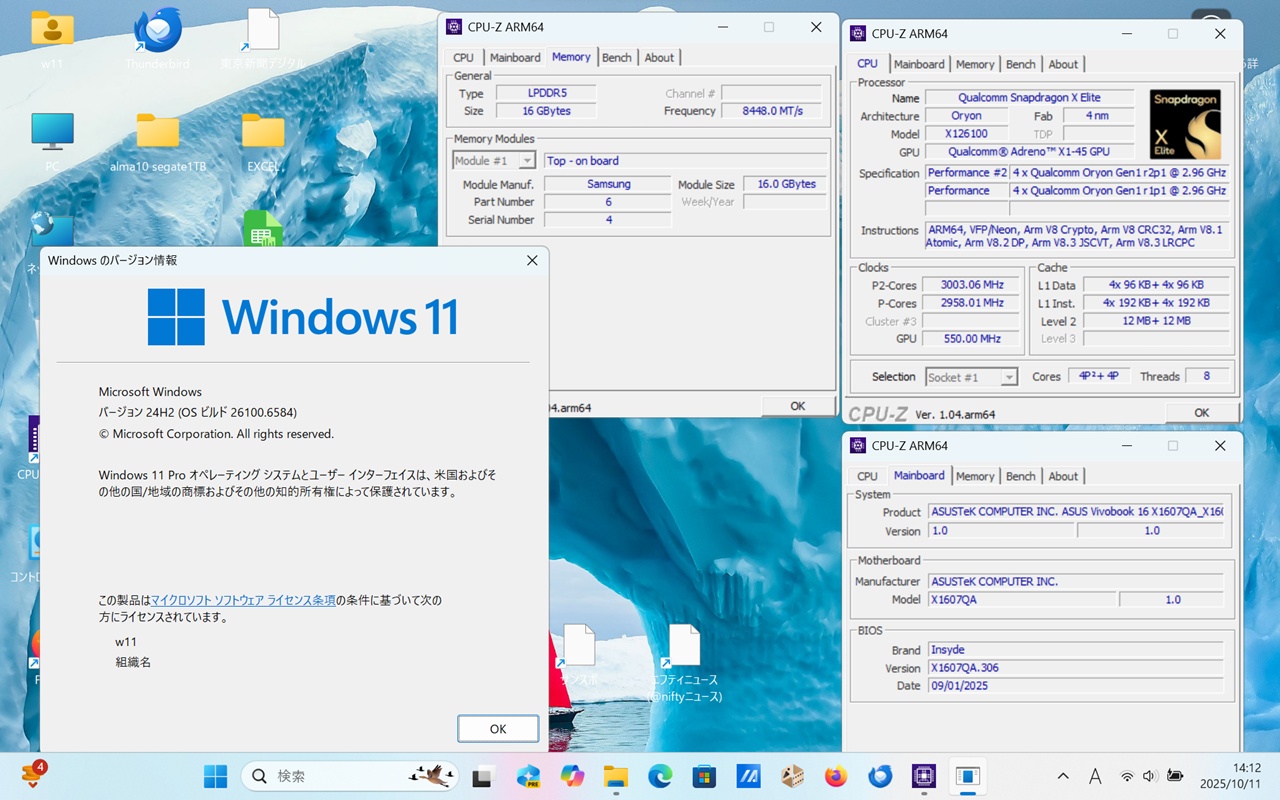Viewport: 1280px width, 800px height.
Task: Click the Windows Start button
Action: pyautogui.click(x=215, y=776)
